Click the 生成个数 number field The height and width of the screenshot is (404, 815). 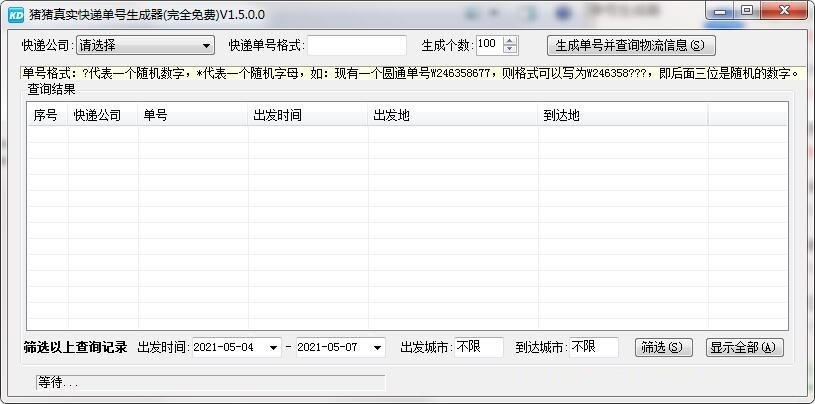(488, 45)
